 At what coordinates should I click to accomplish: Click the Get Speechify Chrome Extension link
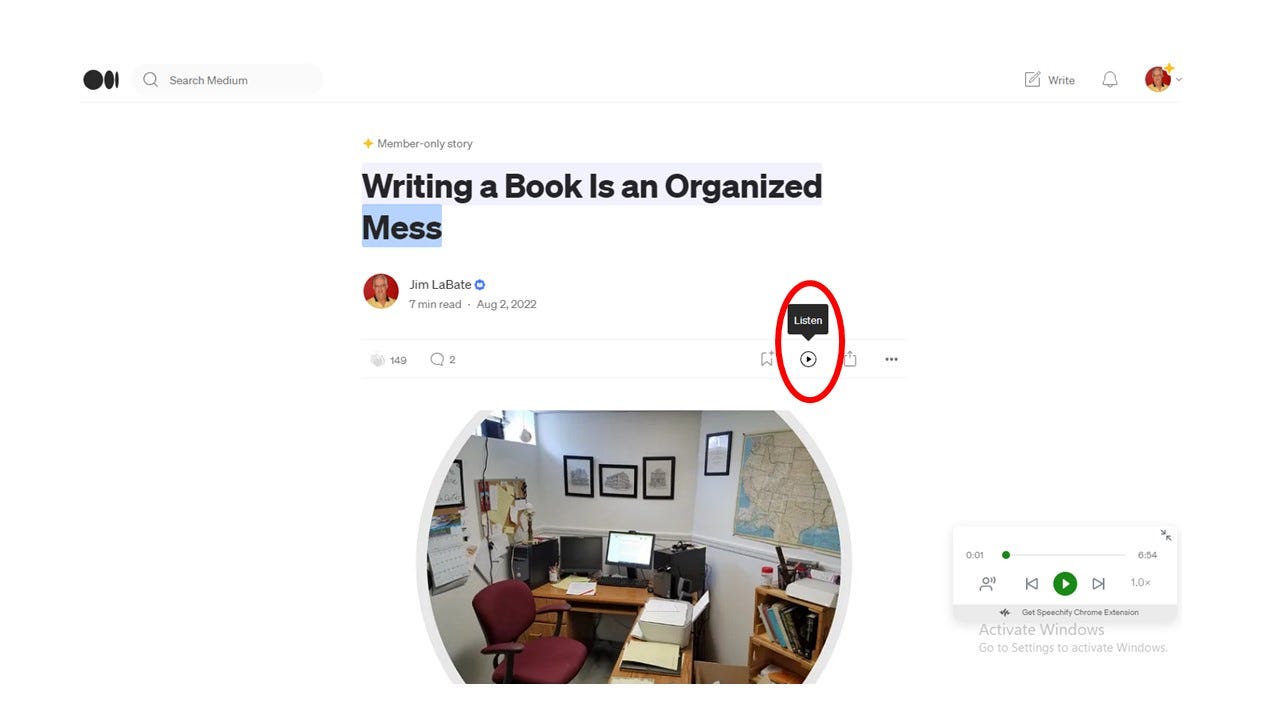click(1080, 612)
